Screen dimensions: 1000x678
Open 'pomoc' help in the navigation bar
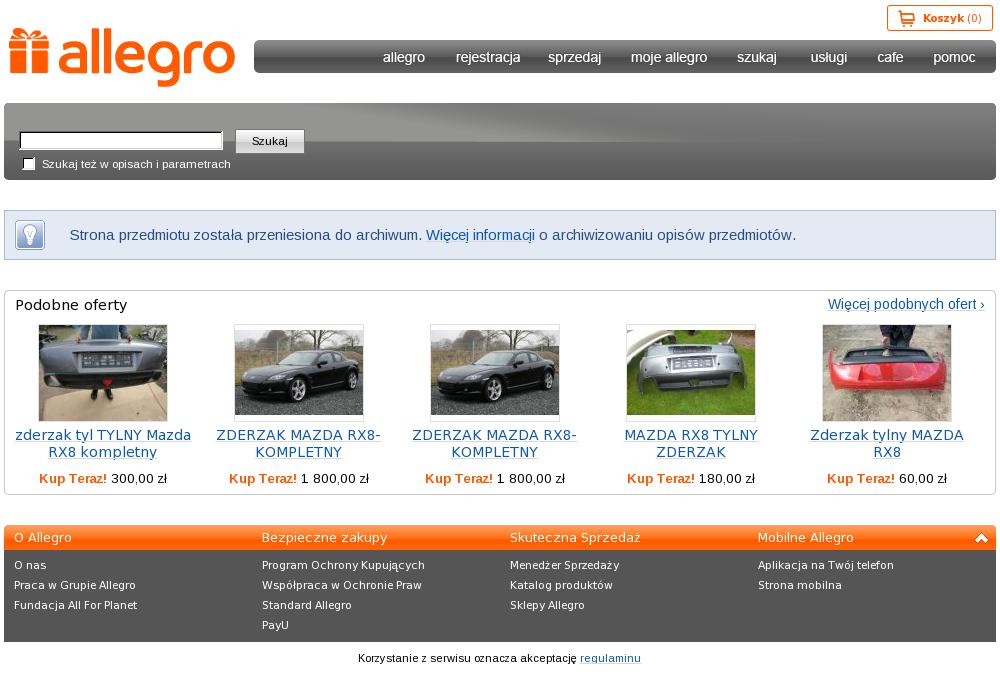(x=954, y=57)
